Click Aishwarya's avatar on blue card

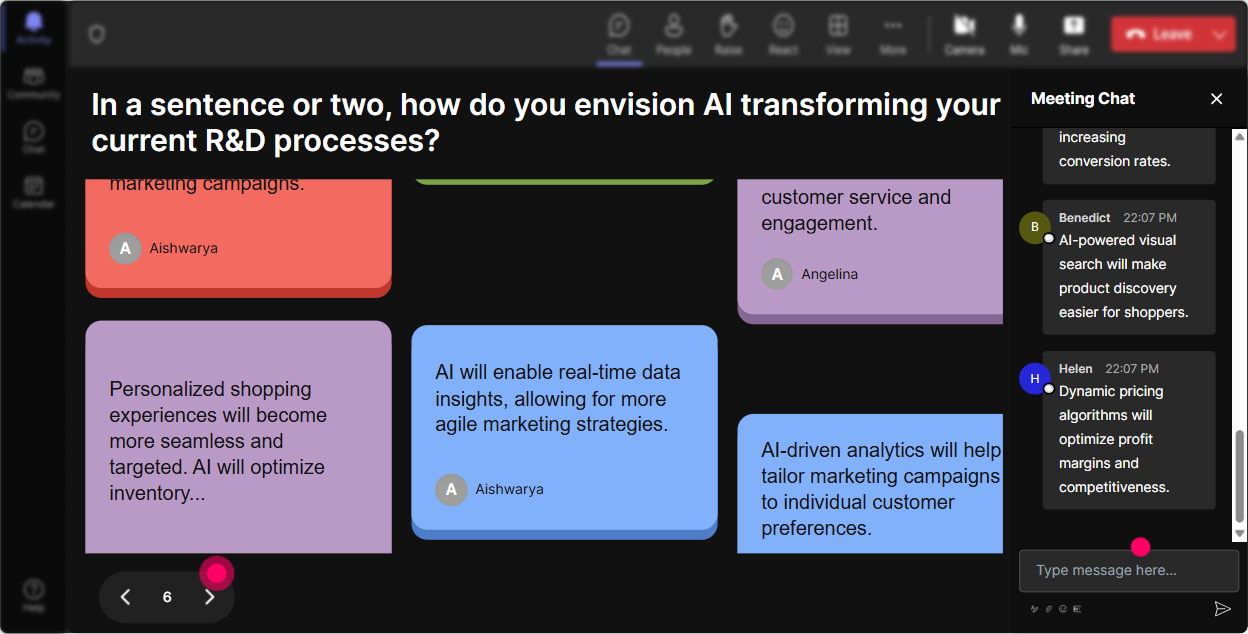(x=451, y=489)
